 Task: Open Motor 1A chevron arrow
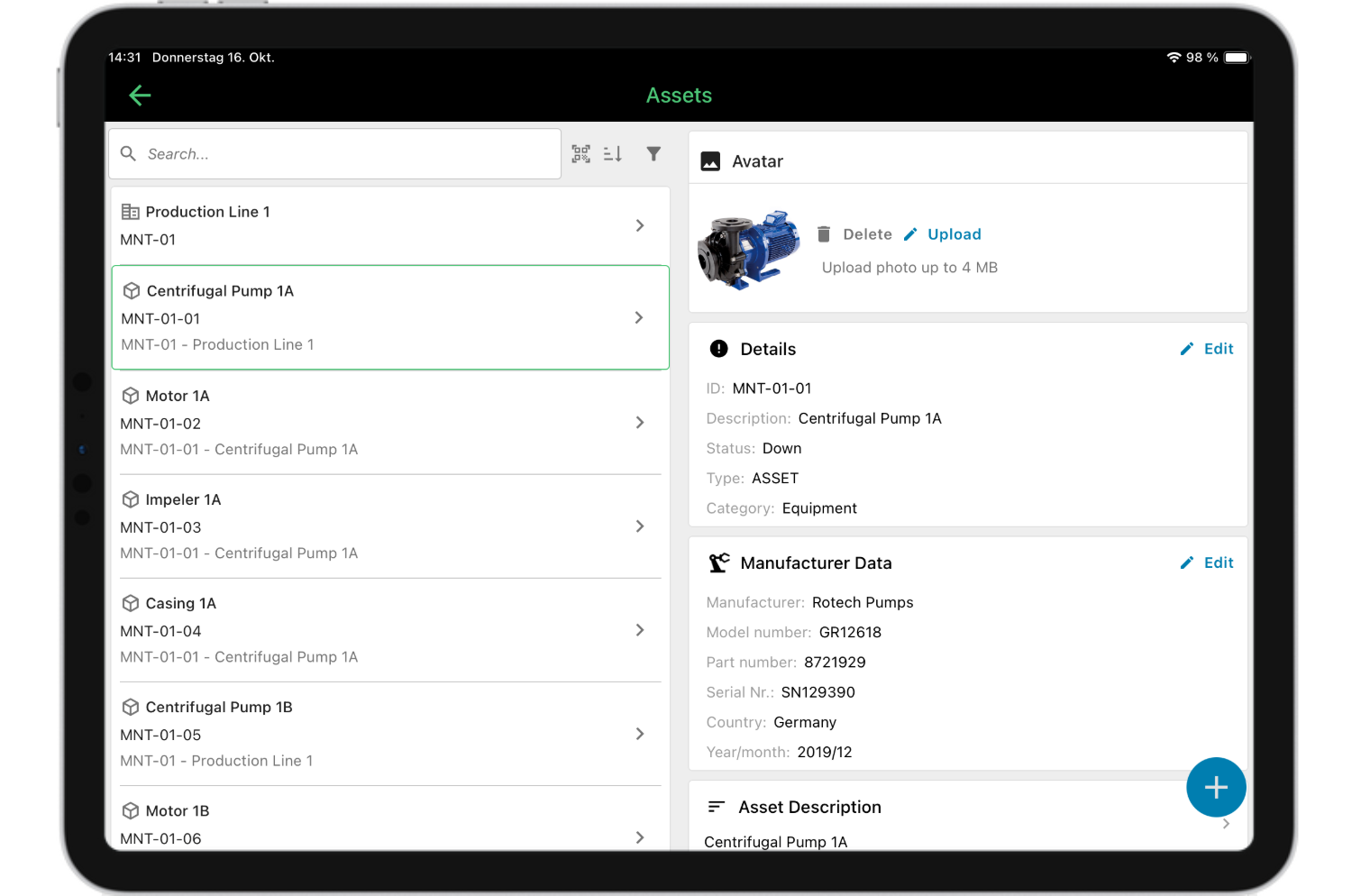(x=640, y=423)
